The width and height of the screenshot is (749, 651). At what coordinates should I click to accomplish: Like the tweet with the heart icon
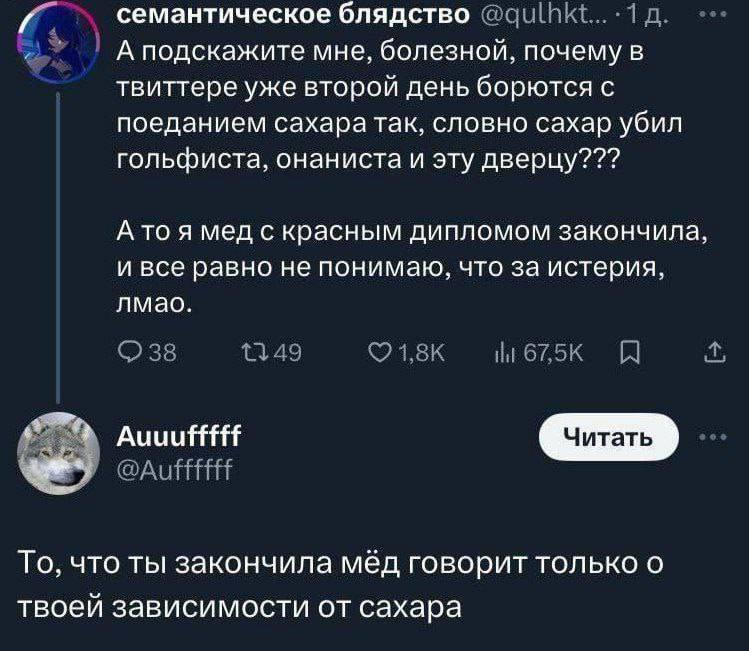tap(379, 352)
